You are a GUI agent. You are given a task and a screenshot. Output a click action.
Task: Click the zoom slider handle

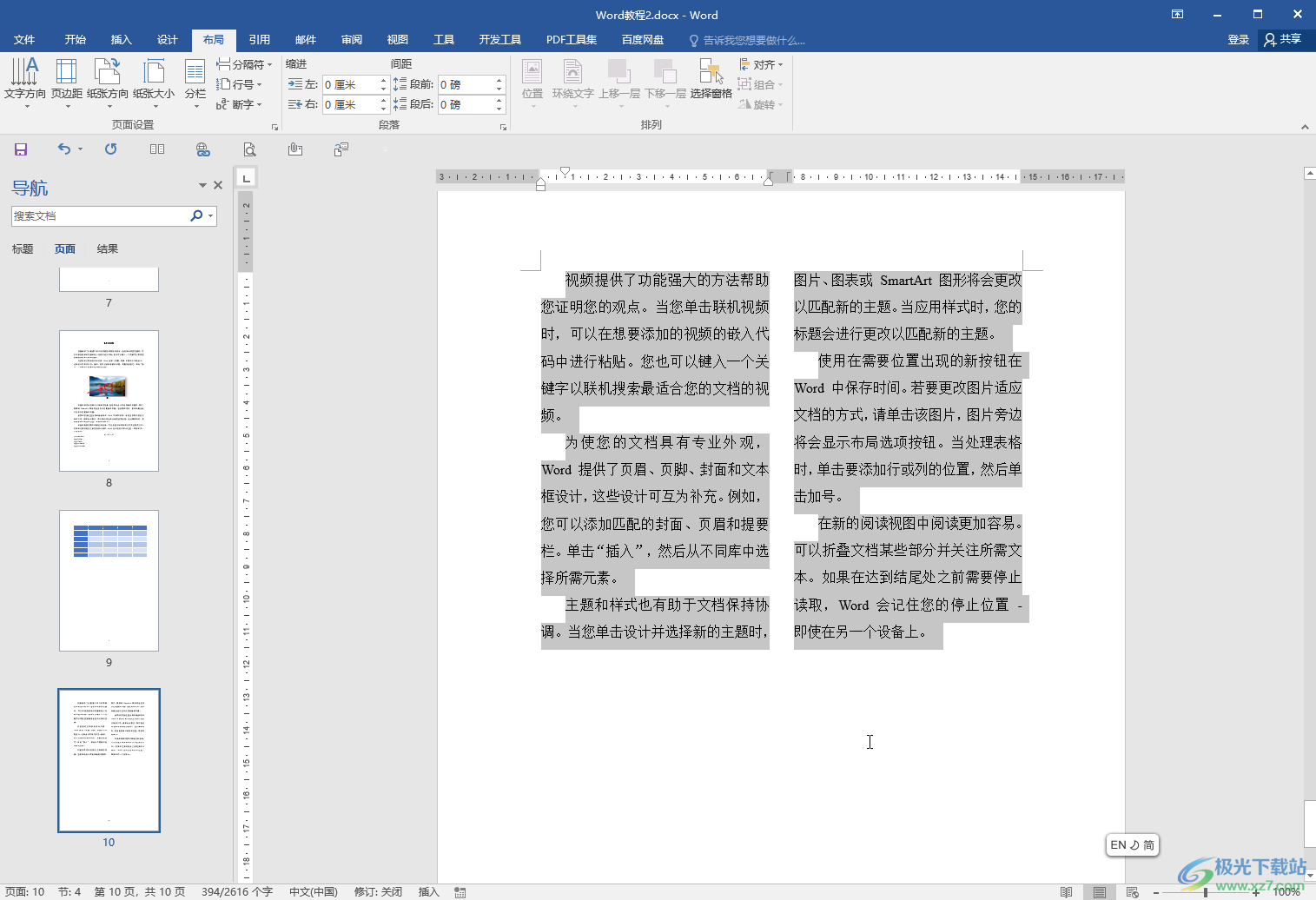tap(1206, 892)
